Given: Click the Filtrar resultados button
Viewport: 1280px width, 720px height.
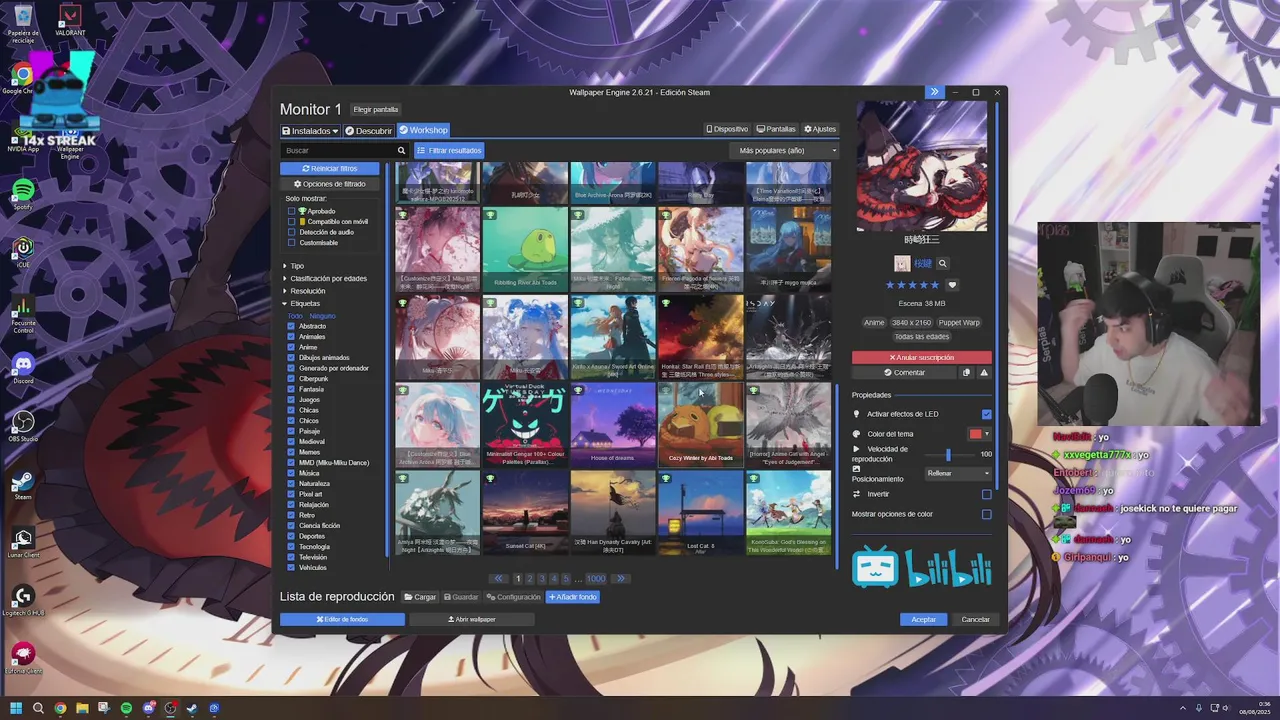Looking at the screenshot, I should pyautogui.click(x=449, y=151).
